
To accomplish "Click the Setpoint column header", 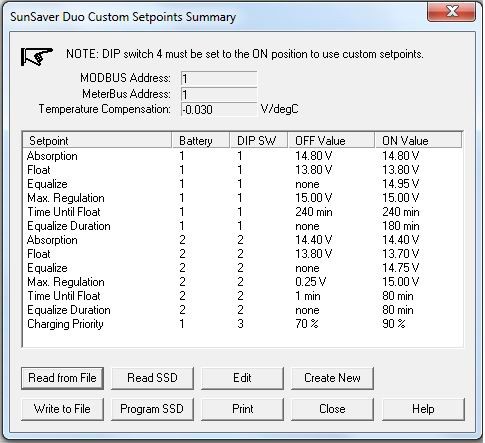I will (97, 140).
